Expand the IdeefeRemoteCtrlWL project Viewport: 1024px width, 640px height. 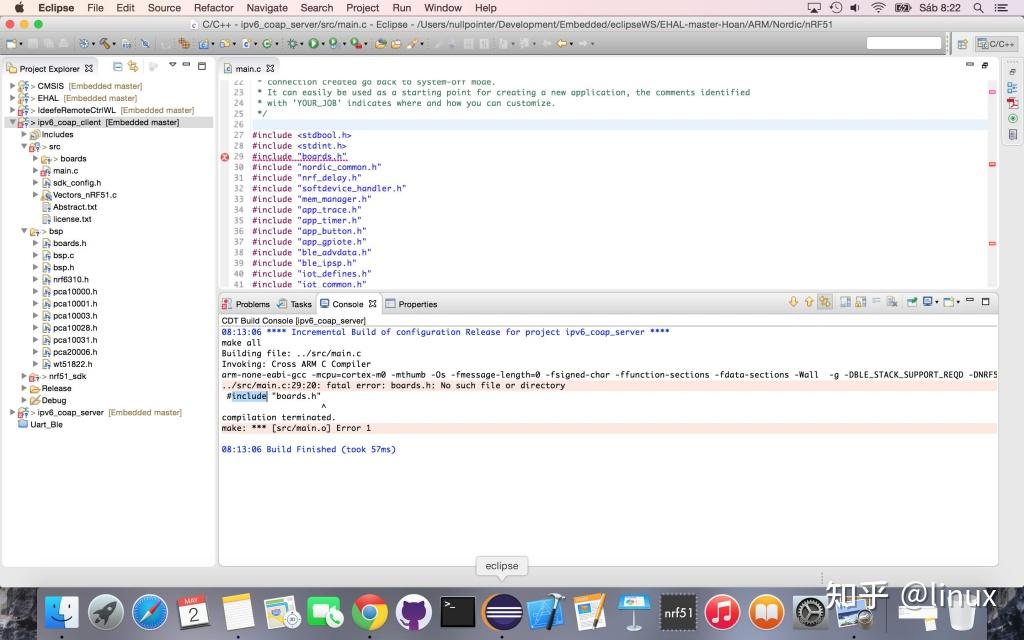(12, 110)
